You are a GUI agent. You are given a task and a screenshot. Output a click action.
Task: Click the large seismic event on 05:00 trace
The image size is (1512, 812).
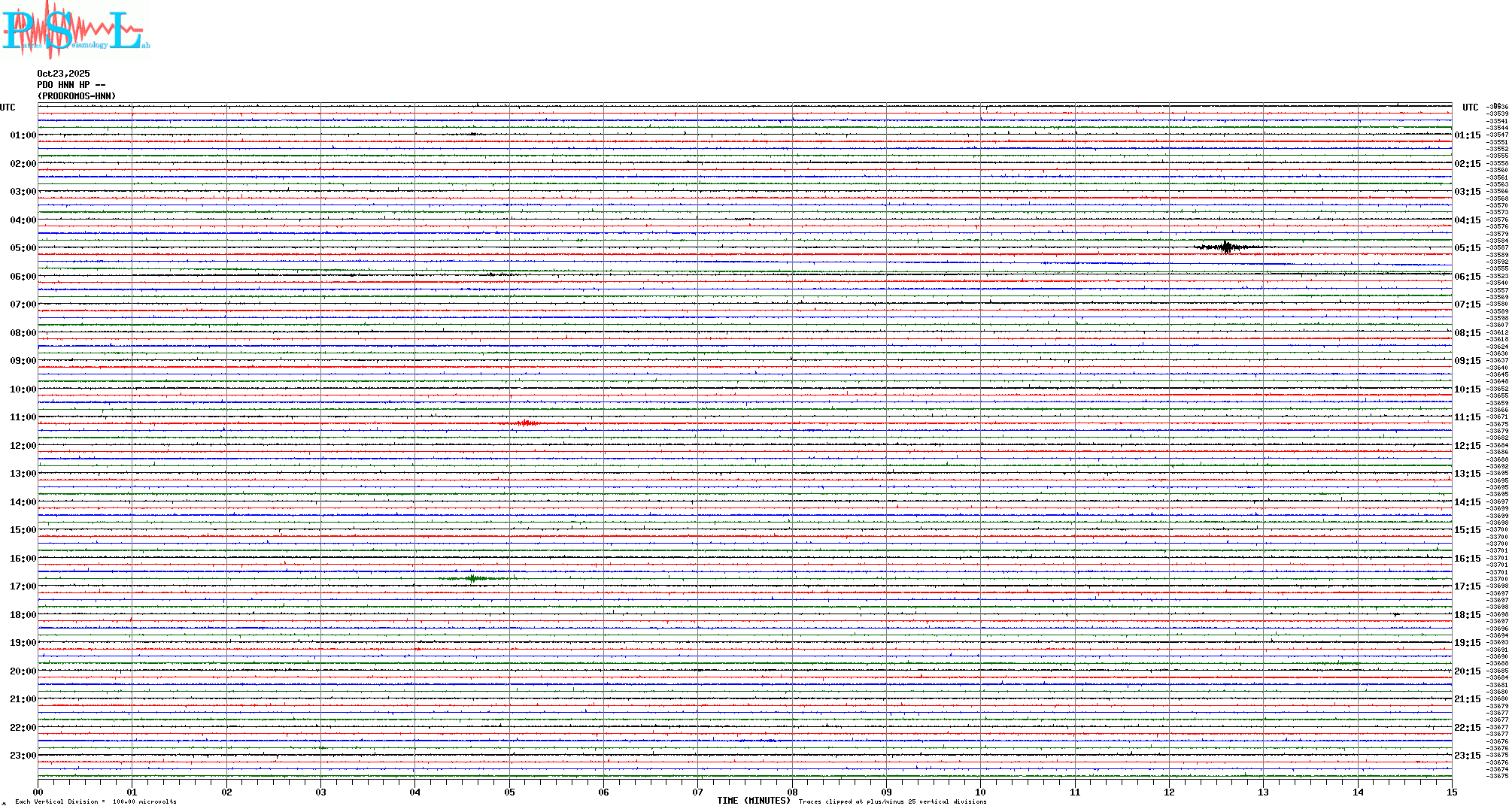1227,247
